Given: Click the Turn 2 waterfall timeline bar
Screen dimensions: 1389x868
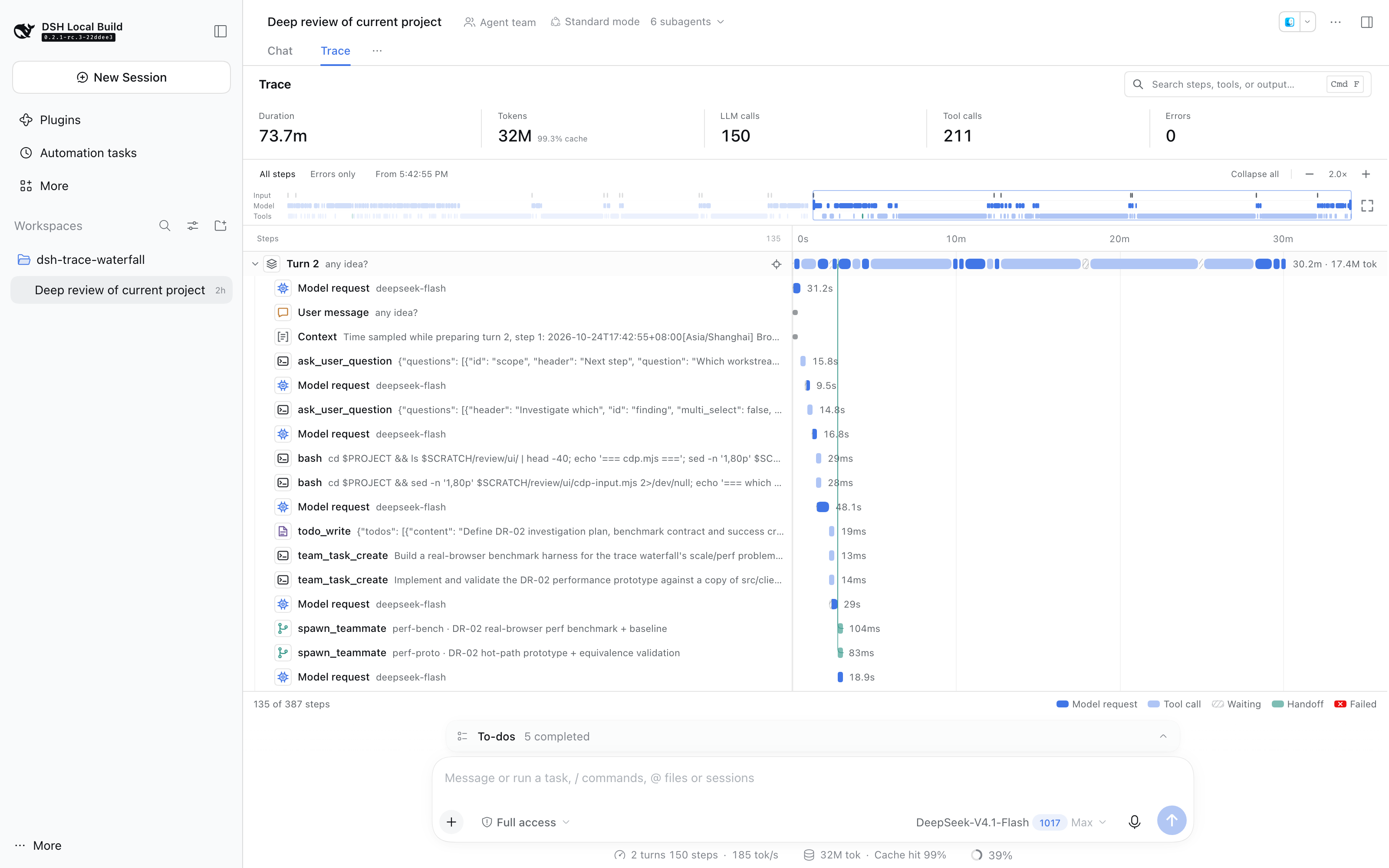Looking at the screenshot, I should tap(1040, 264).
